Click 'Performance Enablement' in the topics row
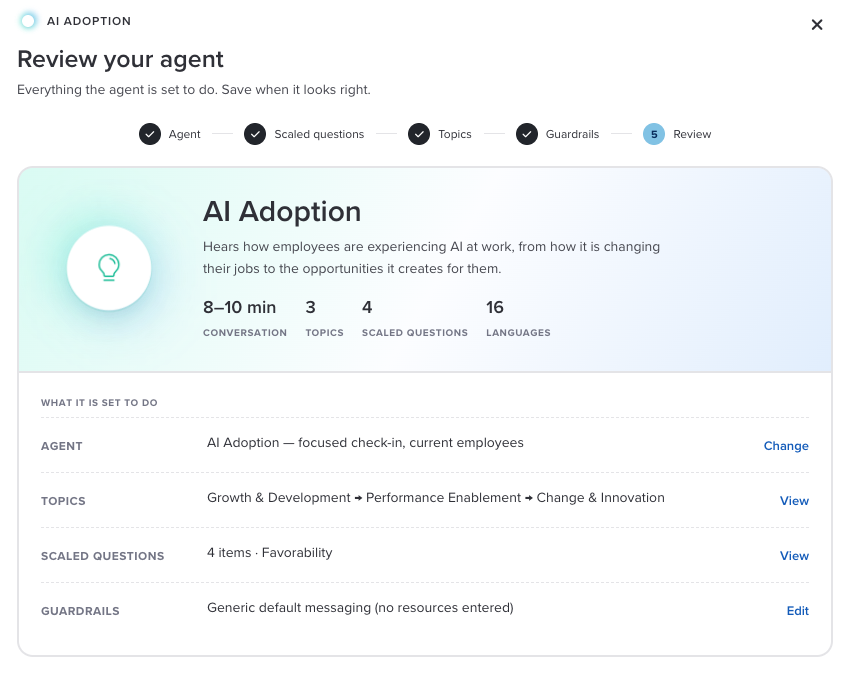The image size is (844, 681). pyautogui.click(x=444, y=497)
